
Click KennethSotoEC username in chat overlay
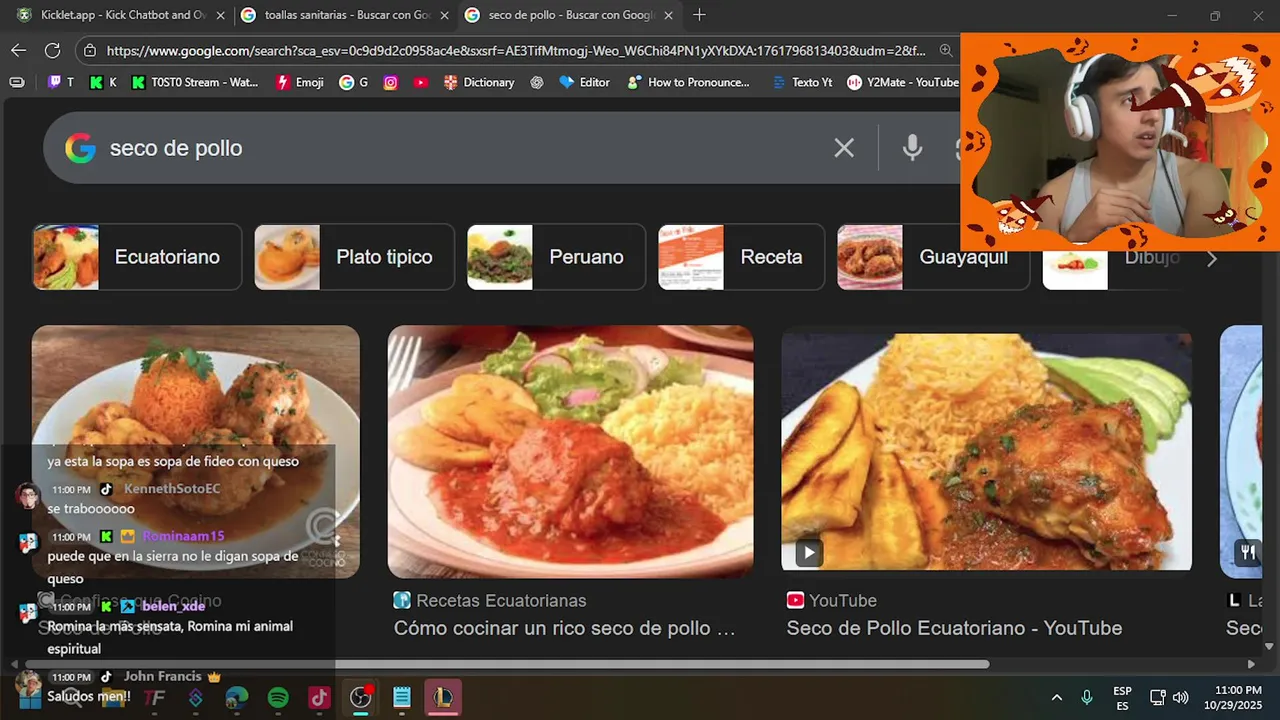click(x=172, y=489)
